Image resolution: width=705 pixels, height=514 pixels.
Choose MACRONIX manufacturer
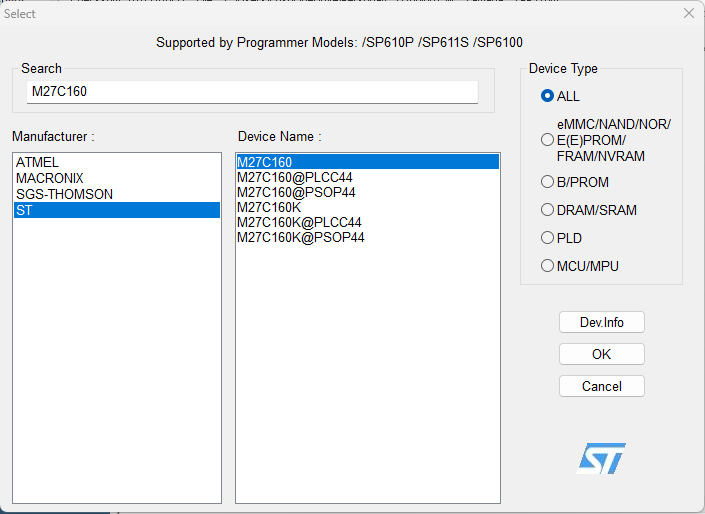coord(50,178)
